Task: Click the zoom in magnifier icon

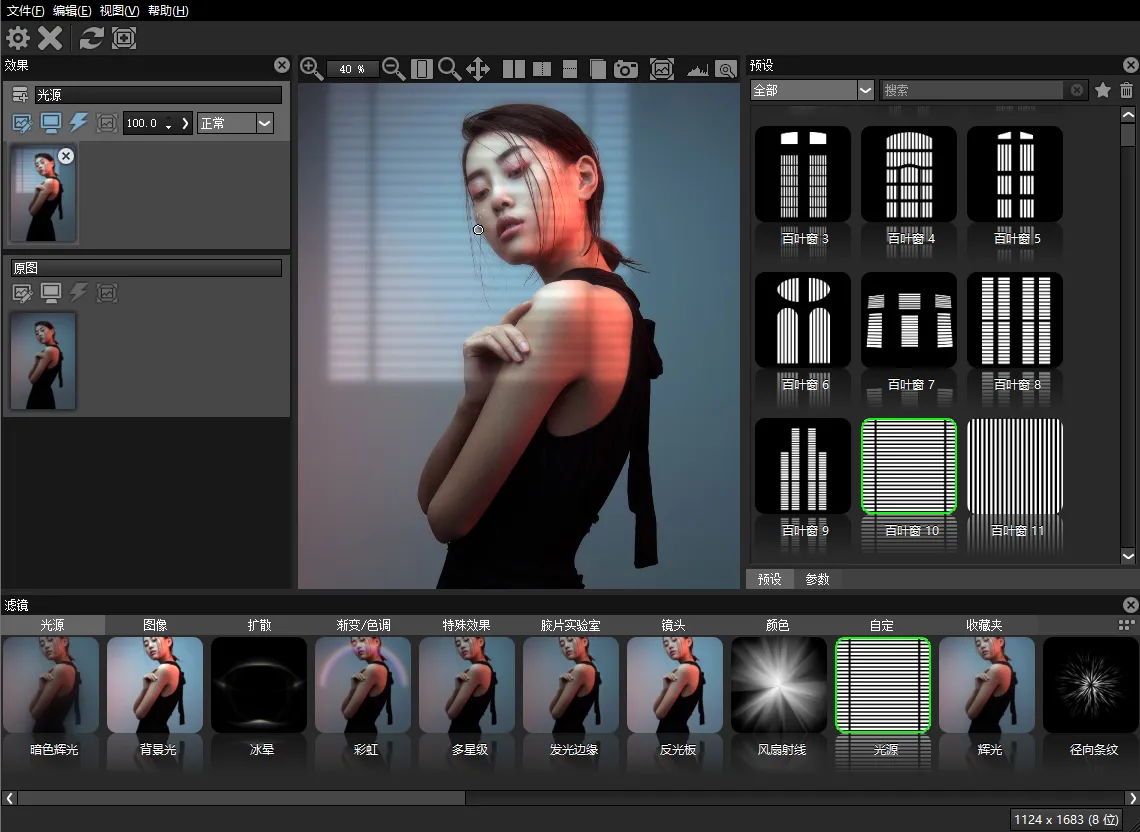Action: 311,68
